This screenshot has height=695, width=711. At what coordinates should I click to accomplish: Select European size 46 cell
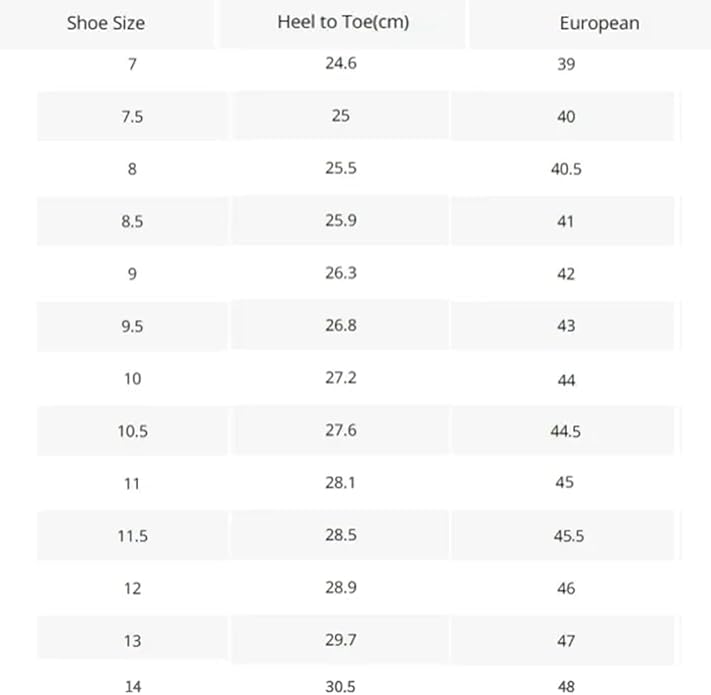point(566,588)
